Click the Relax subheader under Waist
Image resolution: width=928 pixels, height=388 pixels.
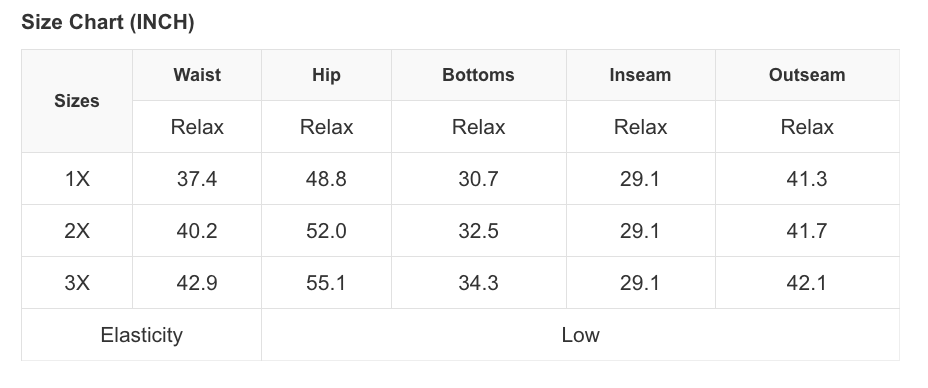point(197,127)
